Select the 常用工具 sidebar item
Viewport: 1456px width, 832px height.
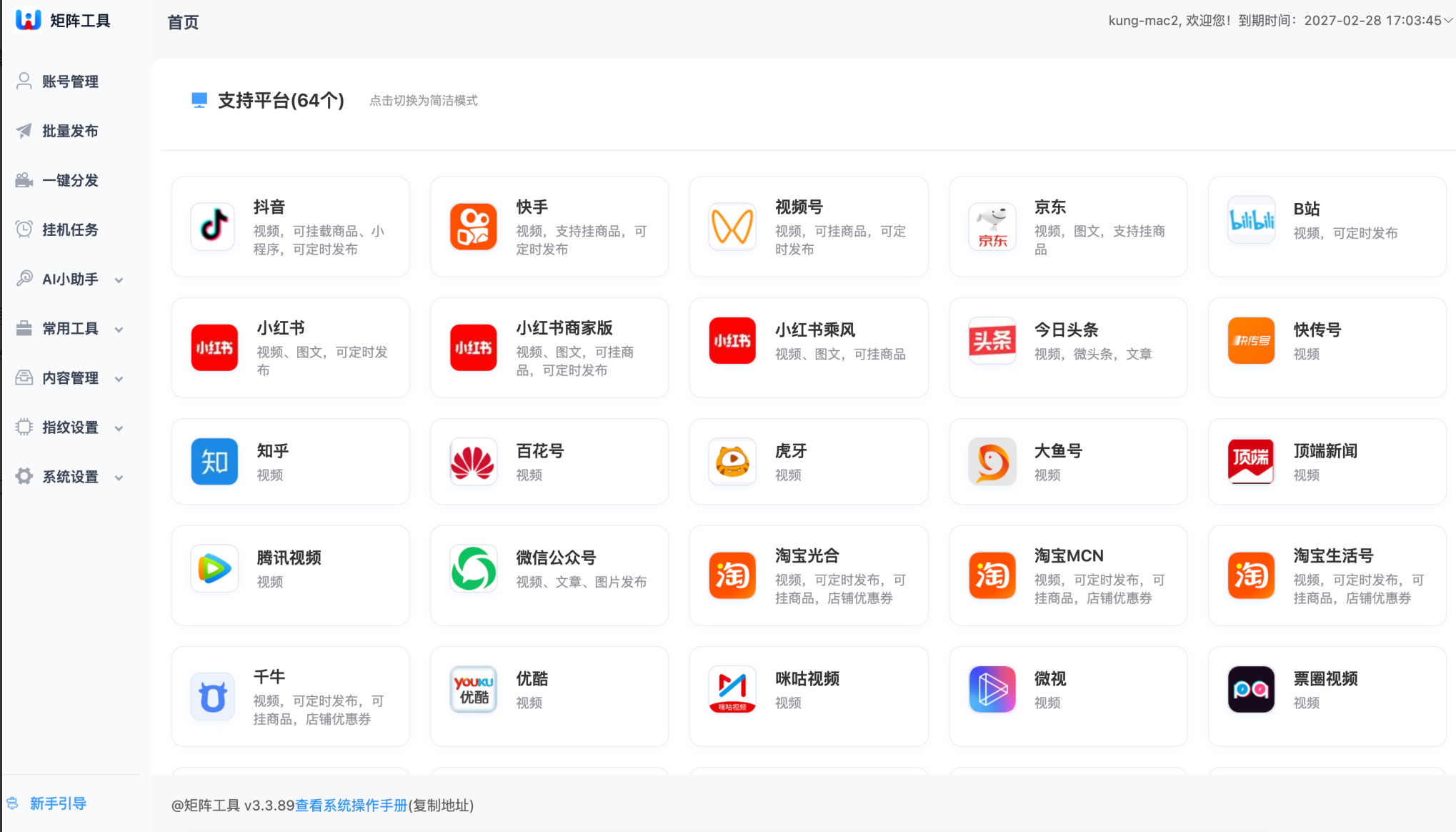pyautogui.click(x=70, y=328)
